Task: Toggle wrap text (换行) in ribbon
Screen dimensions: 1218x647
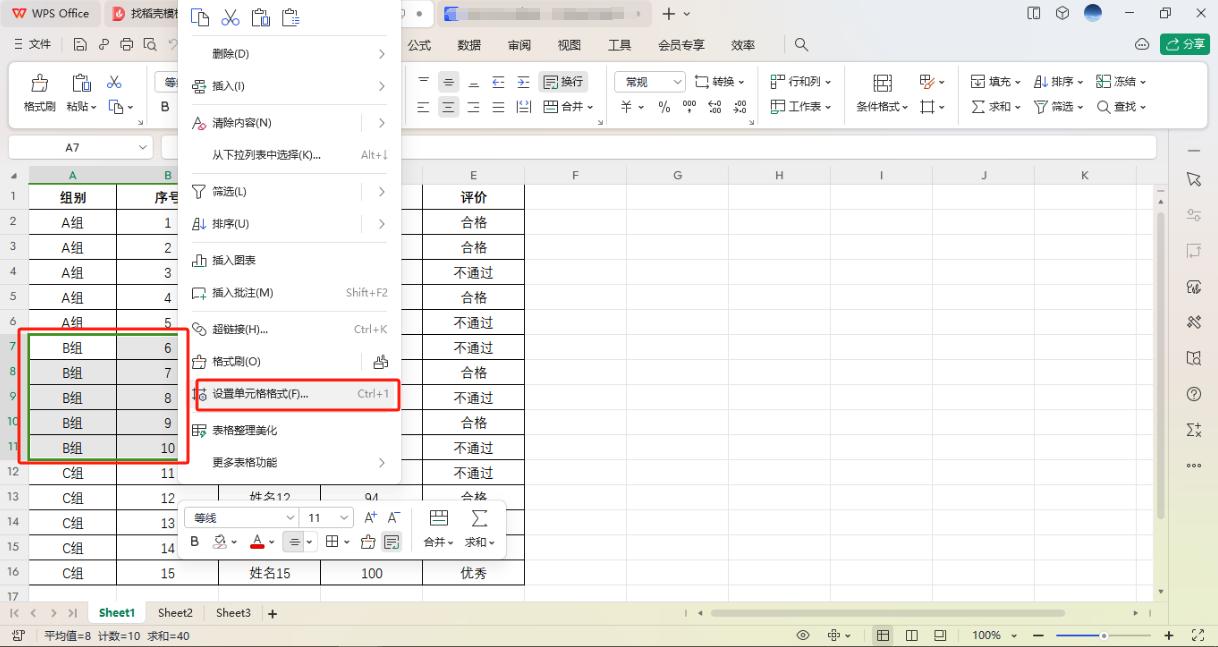Action: 564,82
